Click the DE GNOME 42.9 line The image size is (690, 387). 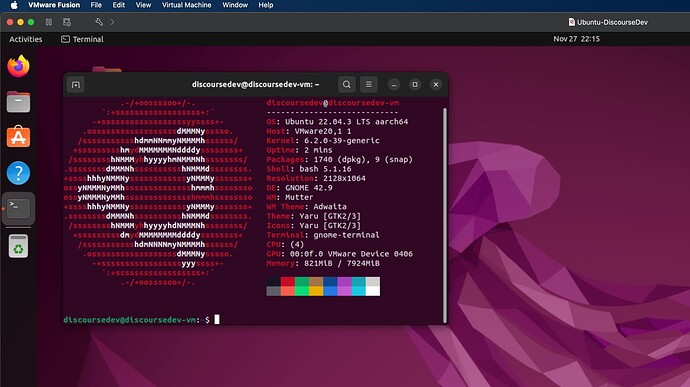click(x=299, y=188)
